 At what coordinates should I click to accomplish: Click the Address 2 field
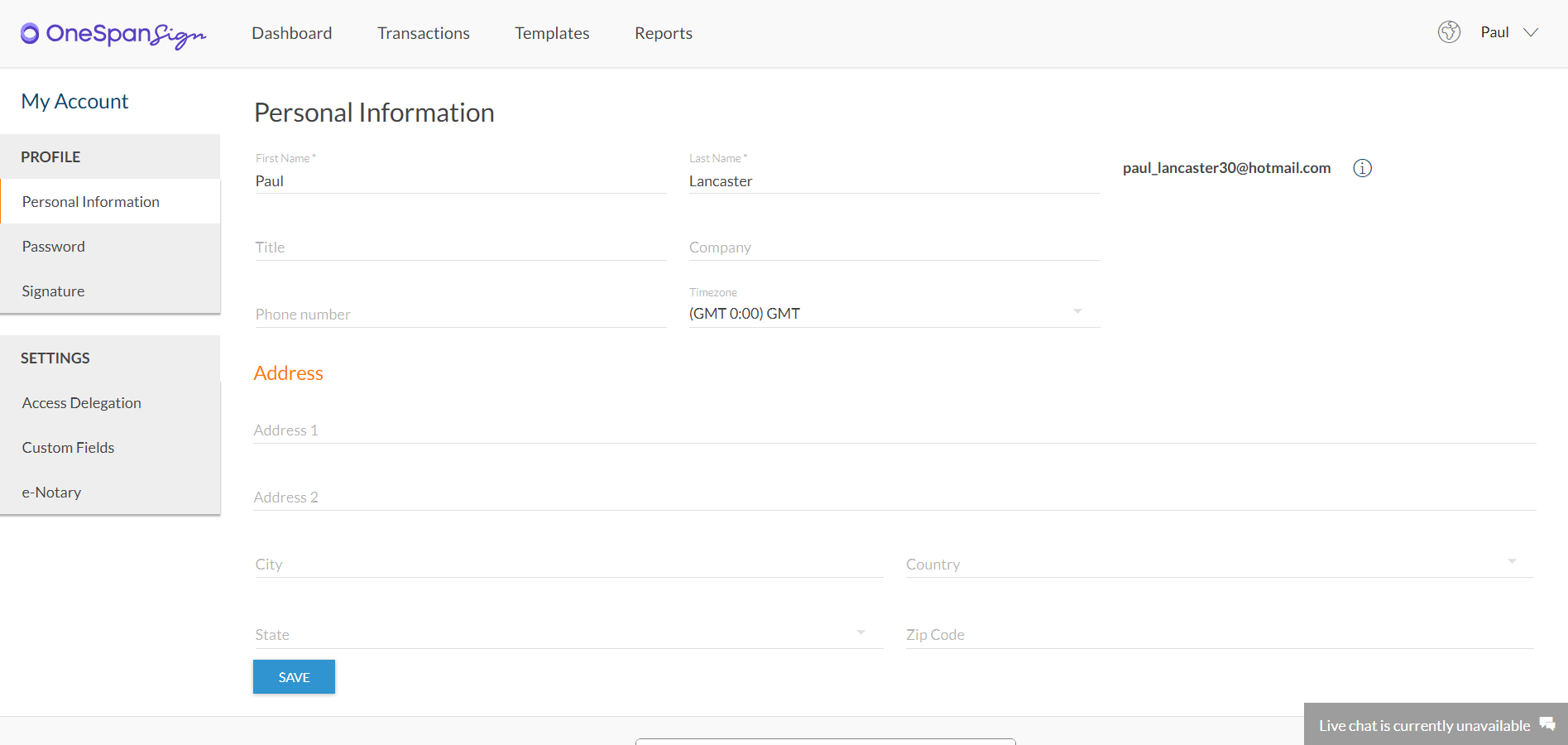coord(894,497)
